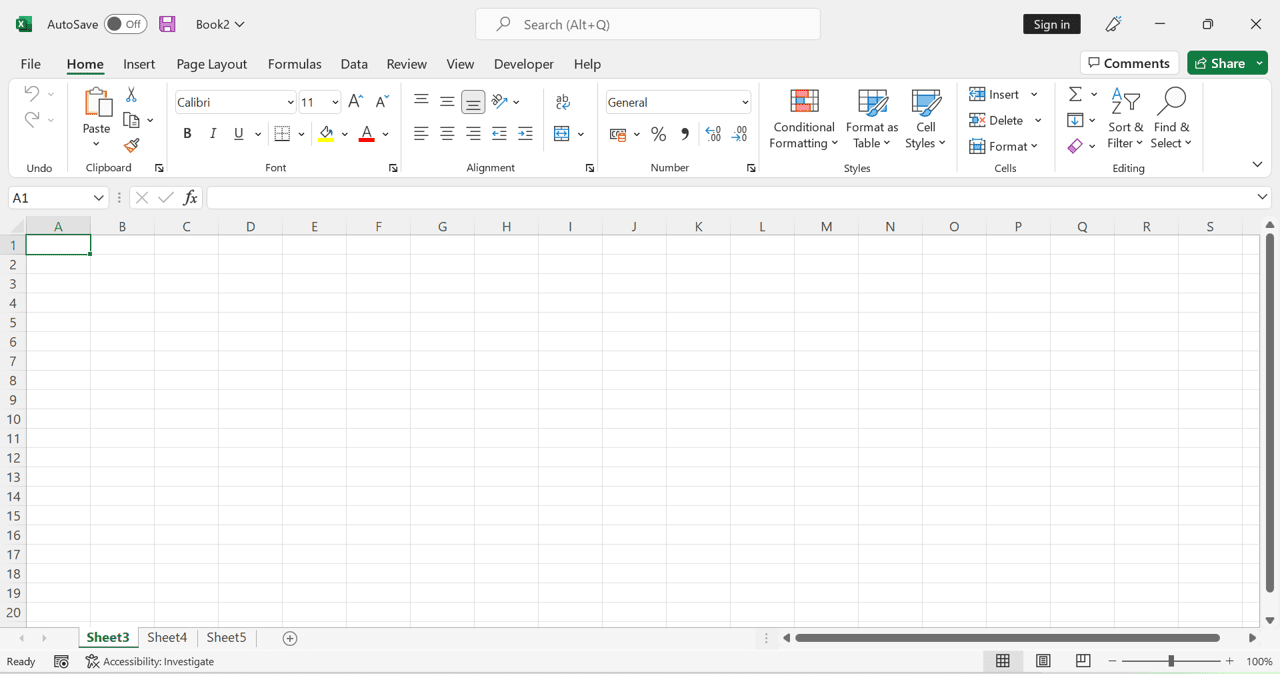Click the zoom slider handle
The width and height of the screenshot is (1280, 674).
(1171, 661)
